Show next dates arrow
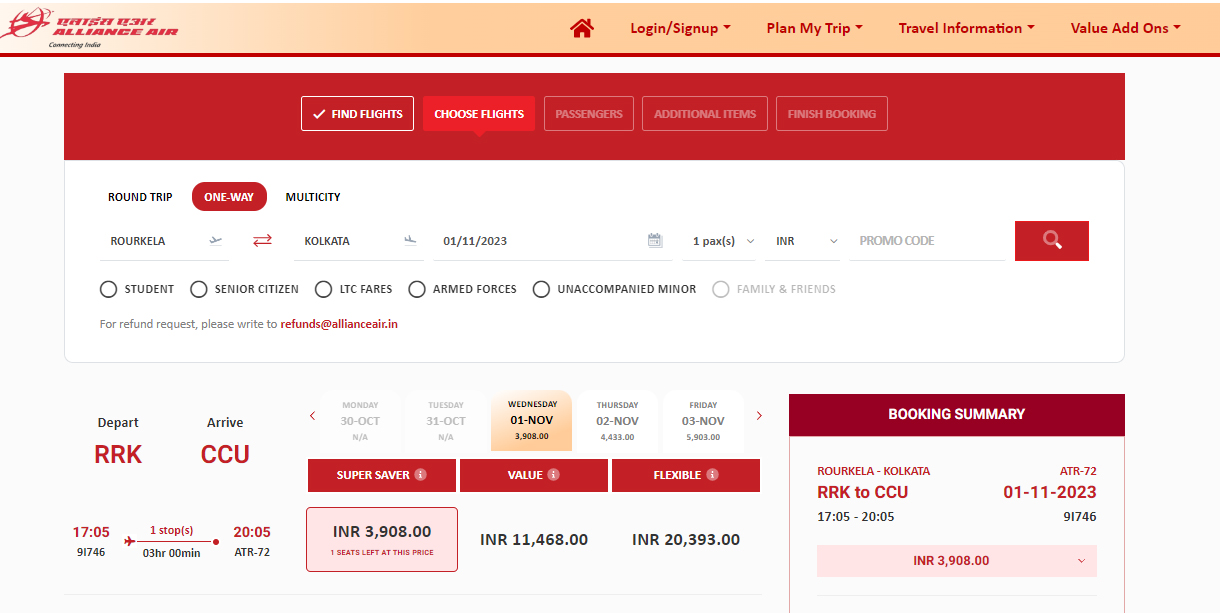 pyautogui.click(x=759, y=416)
